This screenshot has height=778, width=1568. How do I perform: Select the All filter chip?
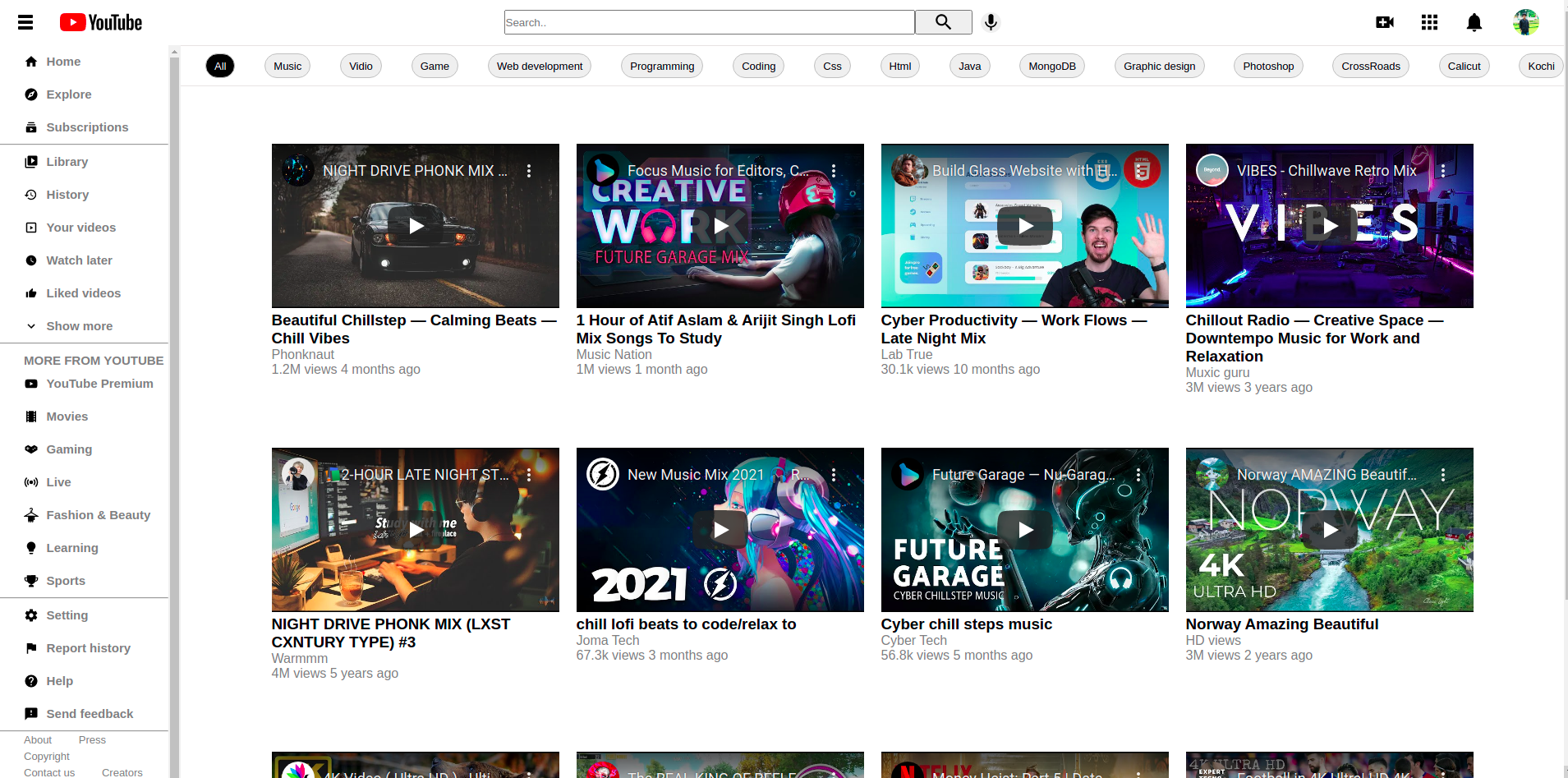click(x=220, y=67)
